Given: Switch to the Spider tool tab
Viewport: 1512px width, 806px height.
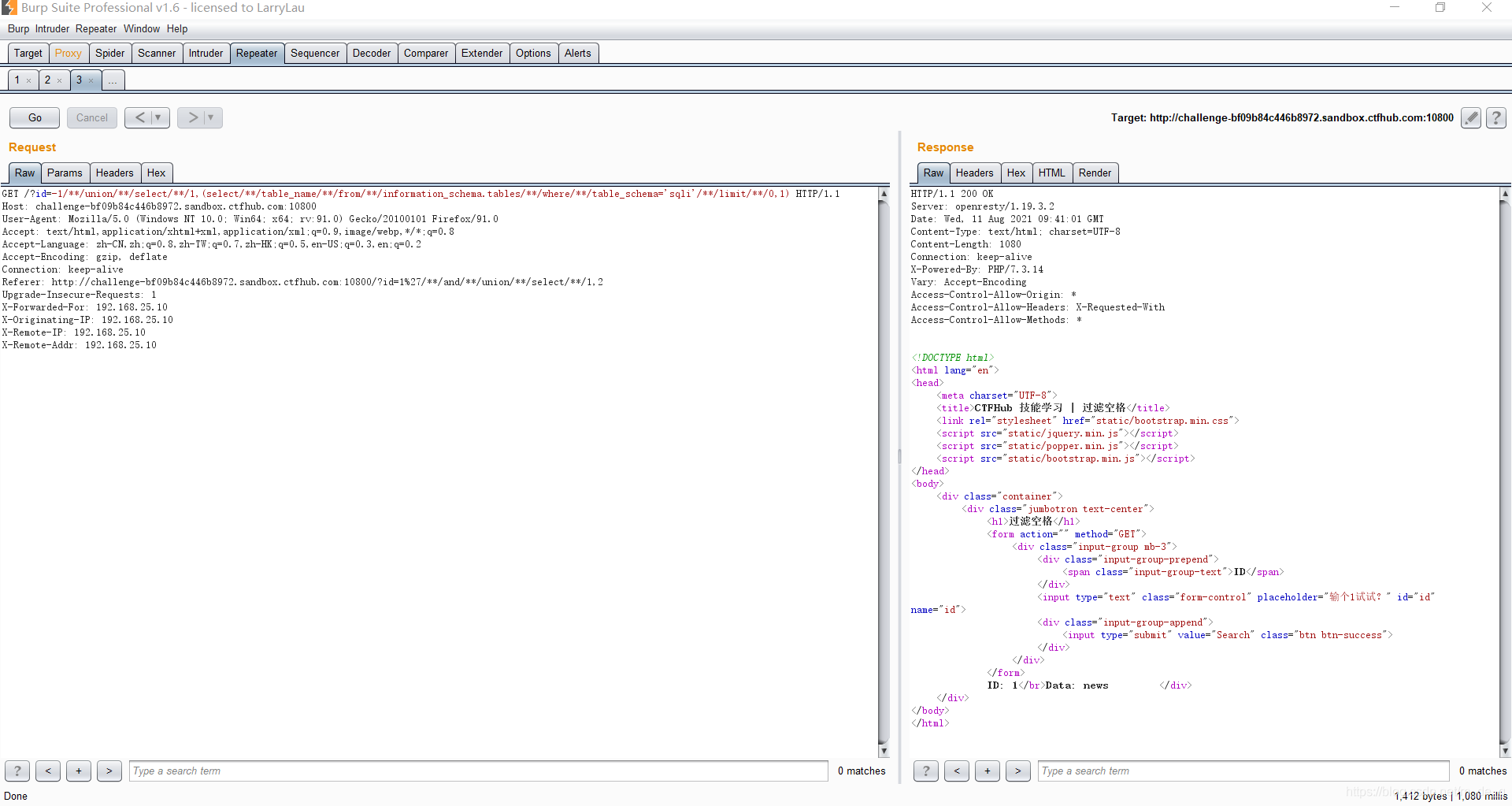Looking at the screenshot, I should (x=110, y=54).
